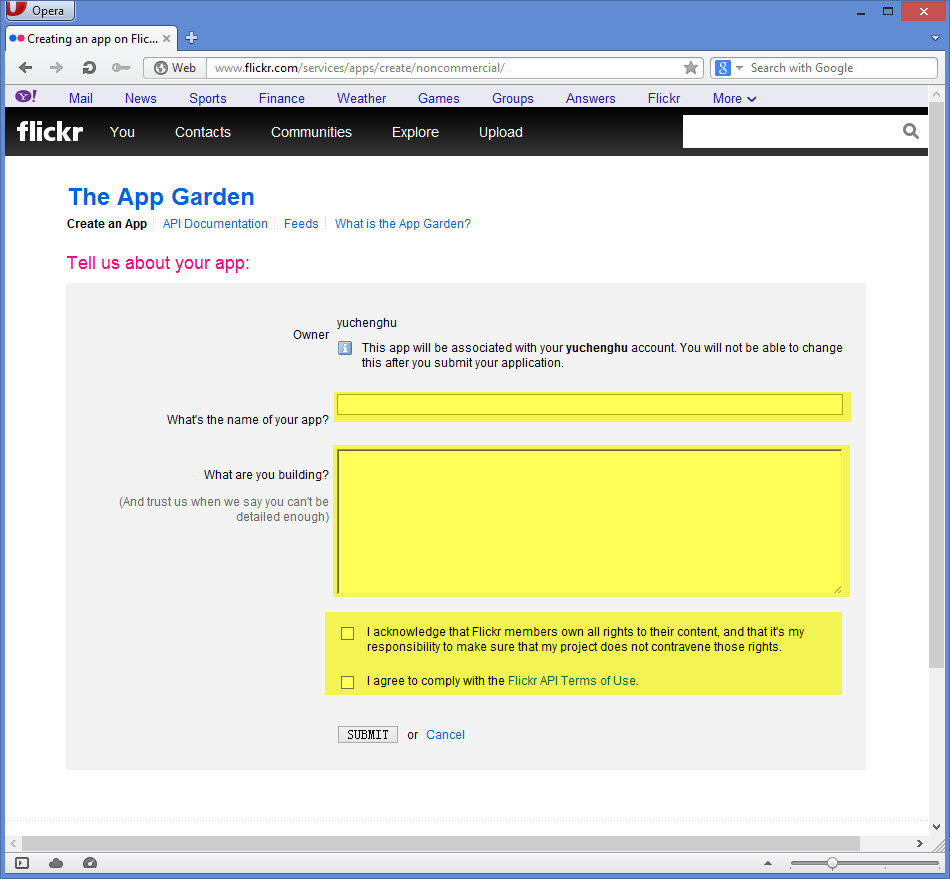Open the You menu on Flickr
The height and width of the screenshot is (879, 950).
pos(122,132)
